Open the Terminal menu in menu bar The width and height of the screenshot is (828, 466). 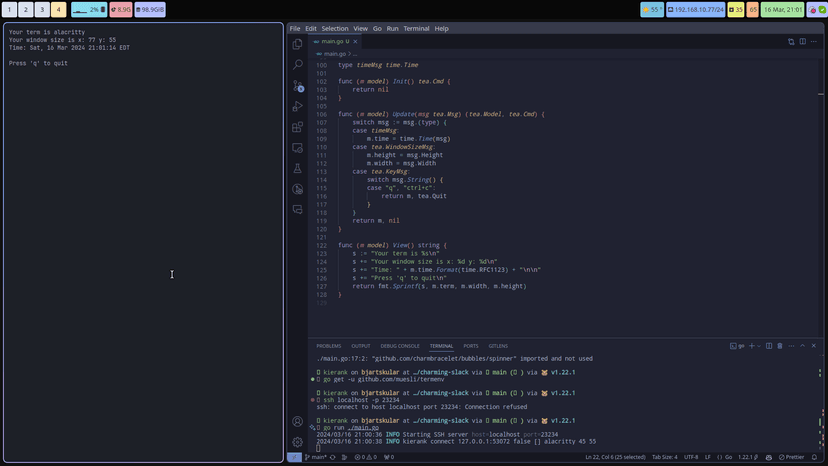point(416,29)
